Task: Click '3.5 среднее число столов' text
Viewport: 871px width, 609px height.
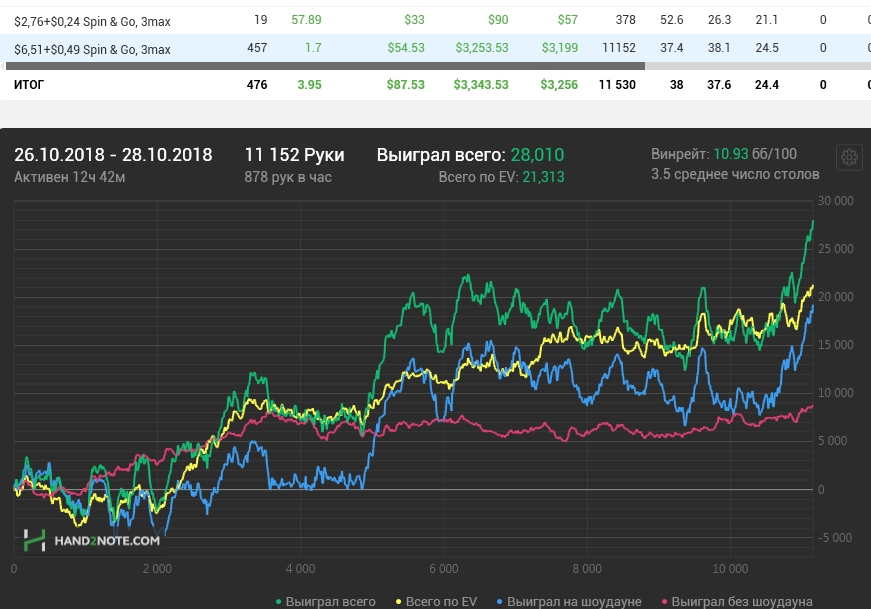Action: pyautogui.click(x=734, y=174)
